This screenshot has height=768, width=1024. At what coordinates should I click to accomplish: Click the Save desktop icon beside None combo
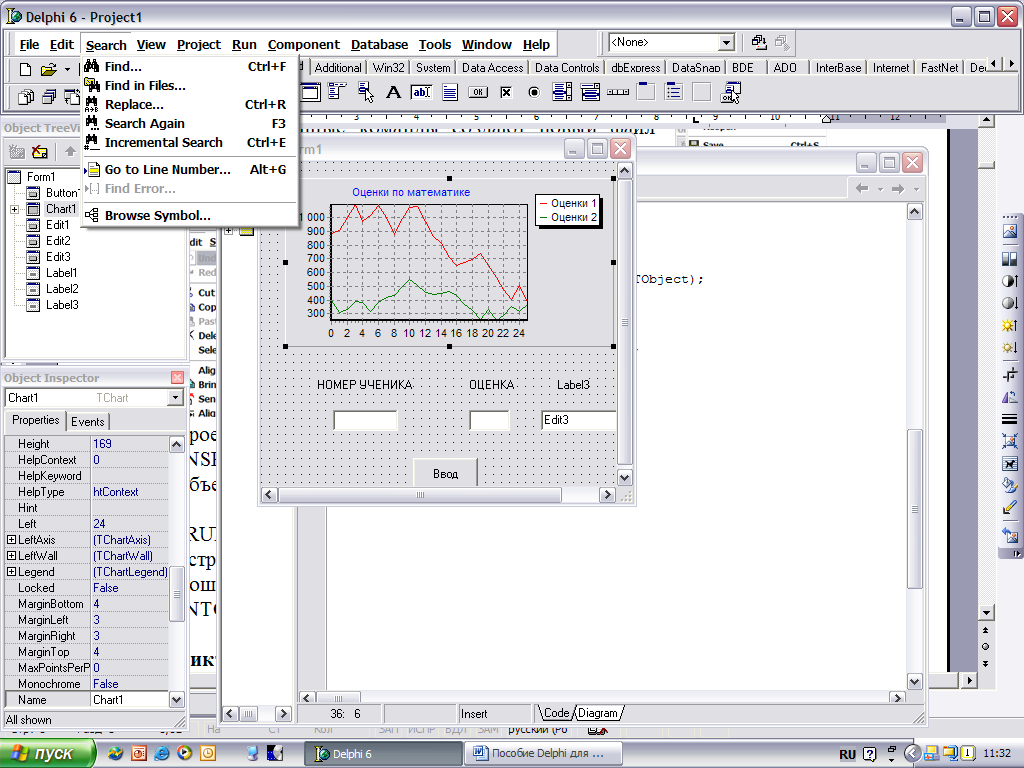pos(758,42)
